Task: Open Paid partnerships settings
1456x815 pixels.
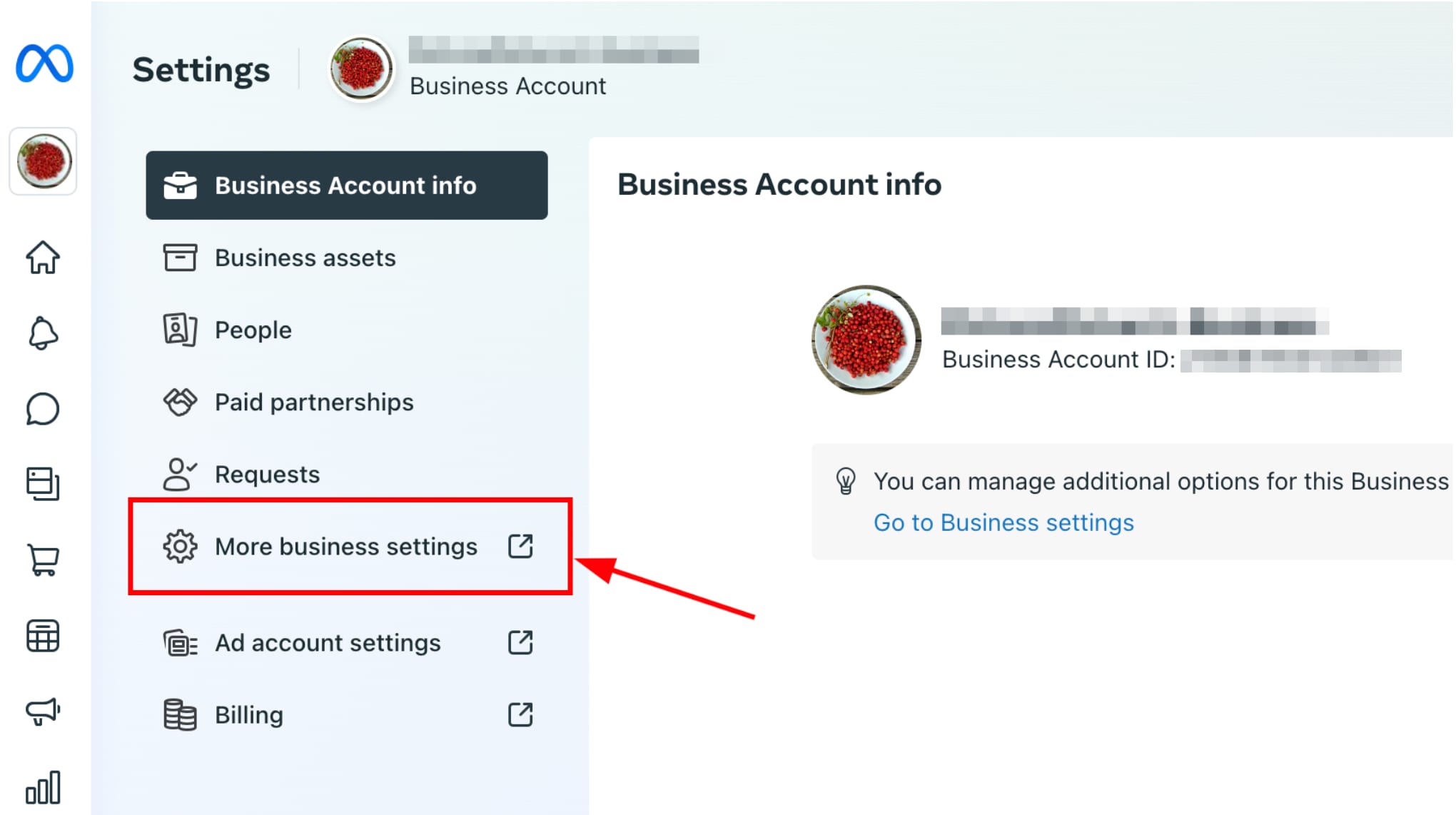Action: (313, 402)
